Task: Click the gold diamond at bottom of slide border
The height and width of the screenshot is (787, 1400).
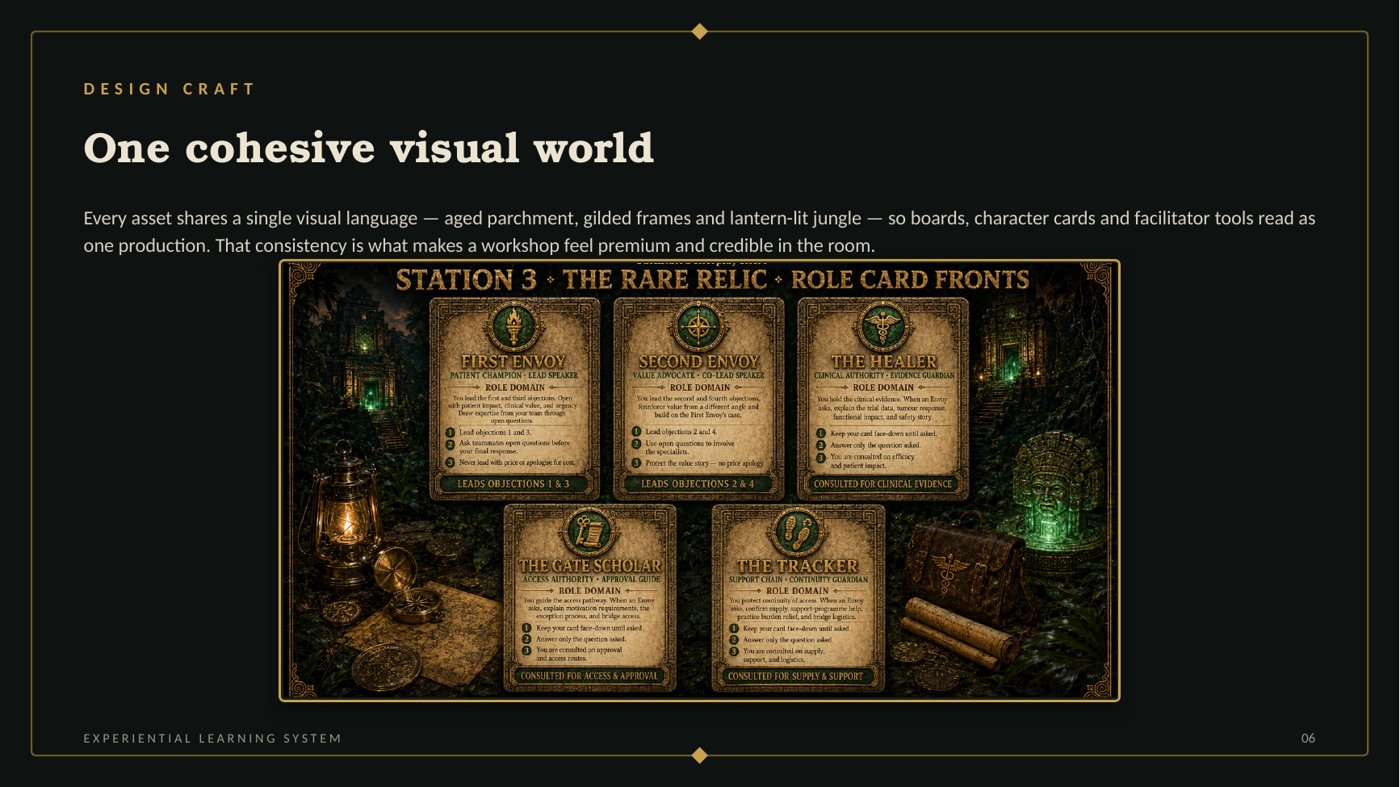Action: coord(700,755)
